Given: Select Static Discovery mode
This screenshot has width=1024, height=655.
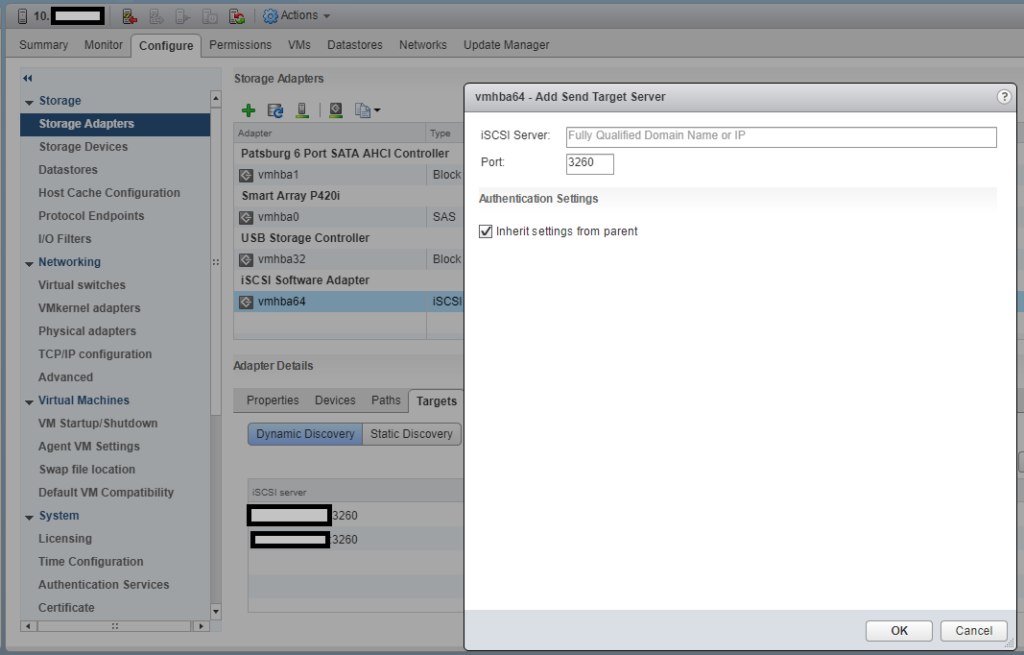Looking at the screenshot, I should coord(412,434).
